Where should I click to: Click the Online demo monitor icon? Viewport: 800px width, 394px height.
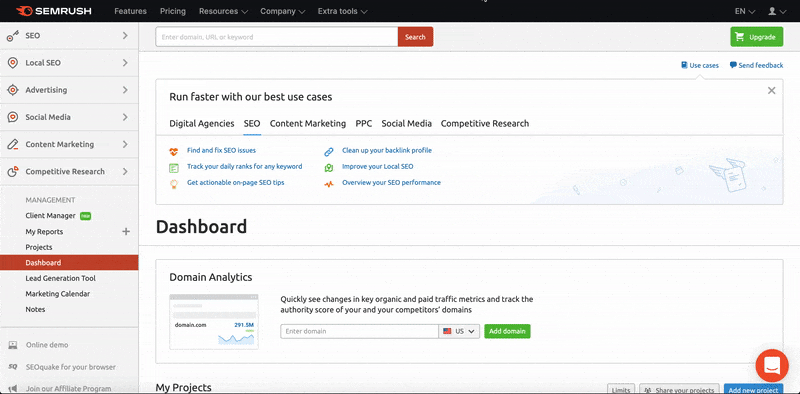pos(13,345)
